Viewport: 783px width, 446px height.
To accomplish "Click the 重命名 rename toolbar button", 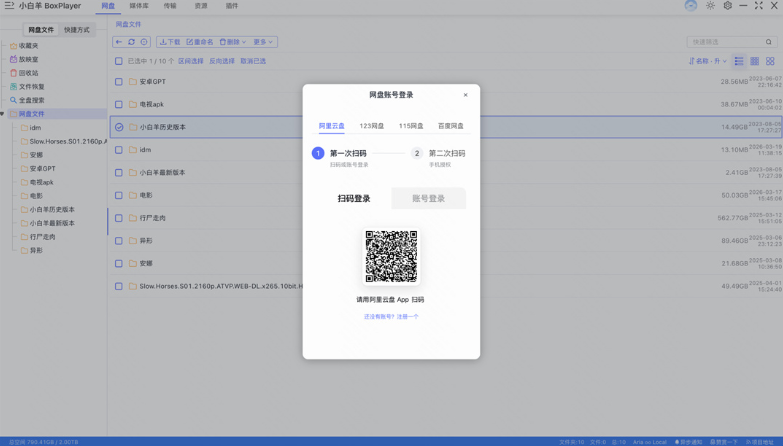I will (200, 42).
